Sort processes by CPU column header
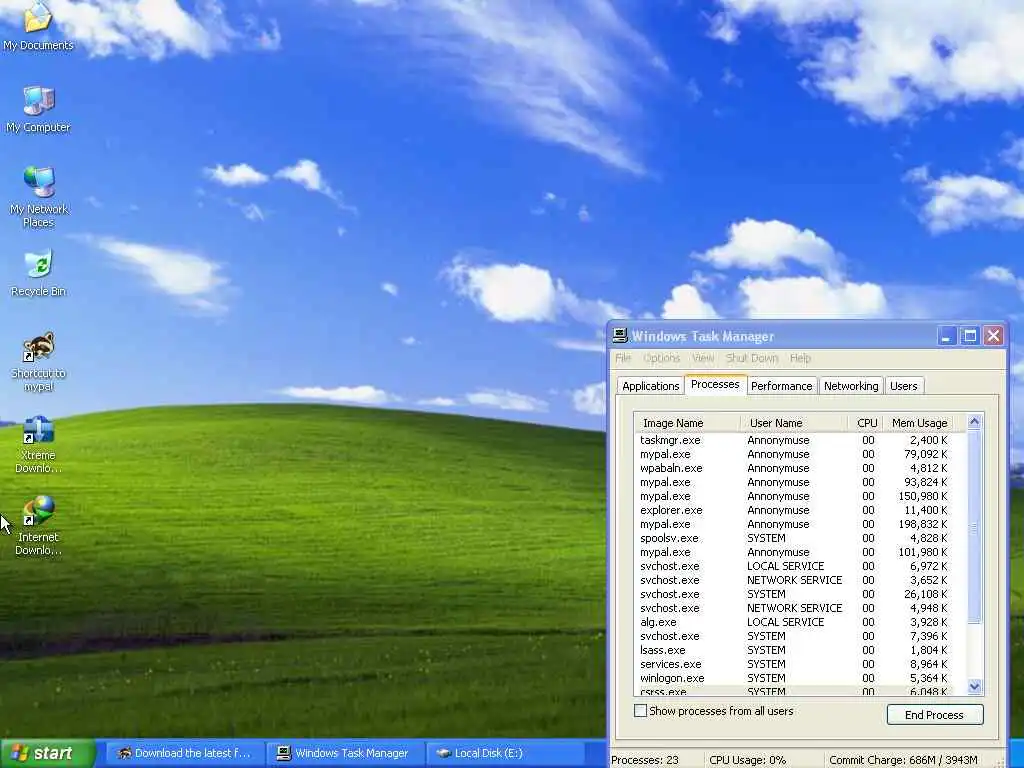 point(864,423)
